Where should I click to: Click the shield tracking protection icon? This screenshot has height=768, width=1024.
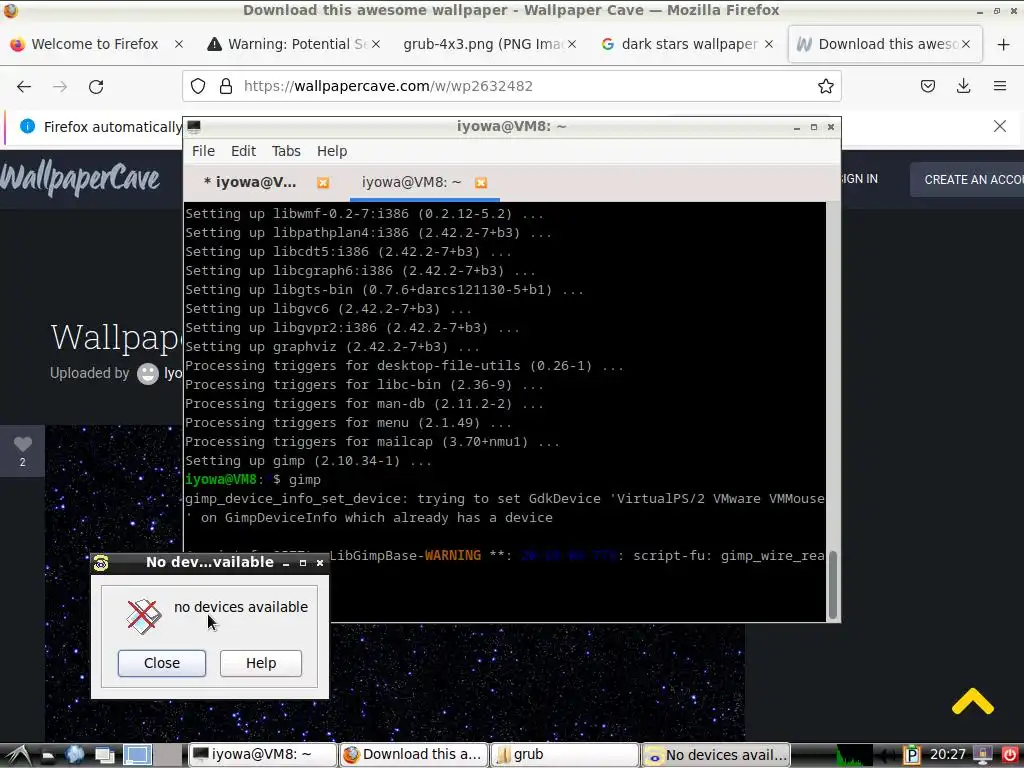[x=198, y=86]
